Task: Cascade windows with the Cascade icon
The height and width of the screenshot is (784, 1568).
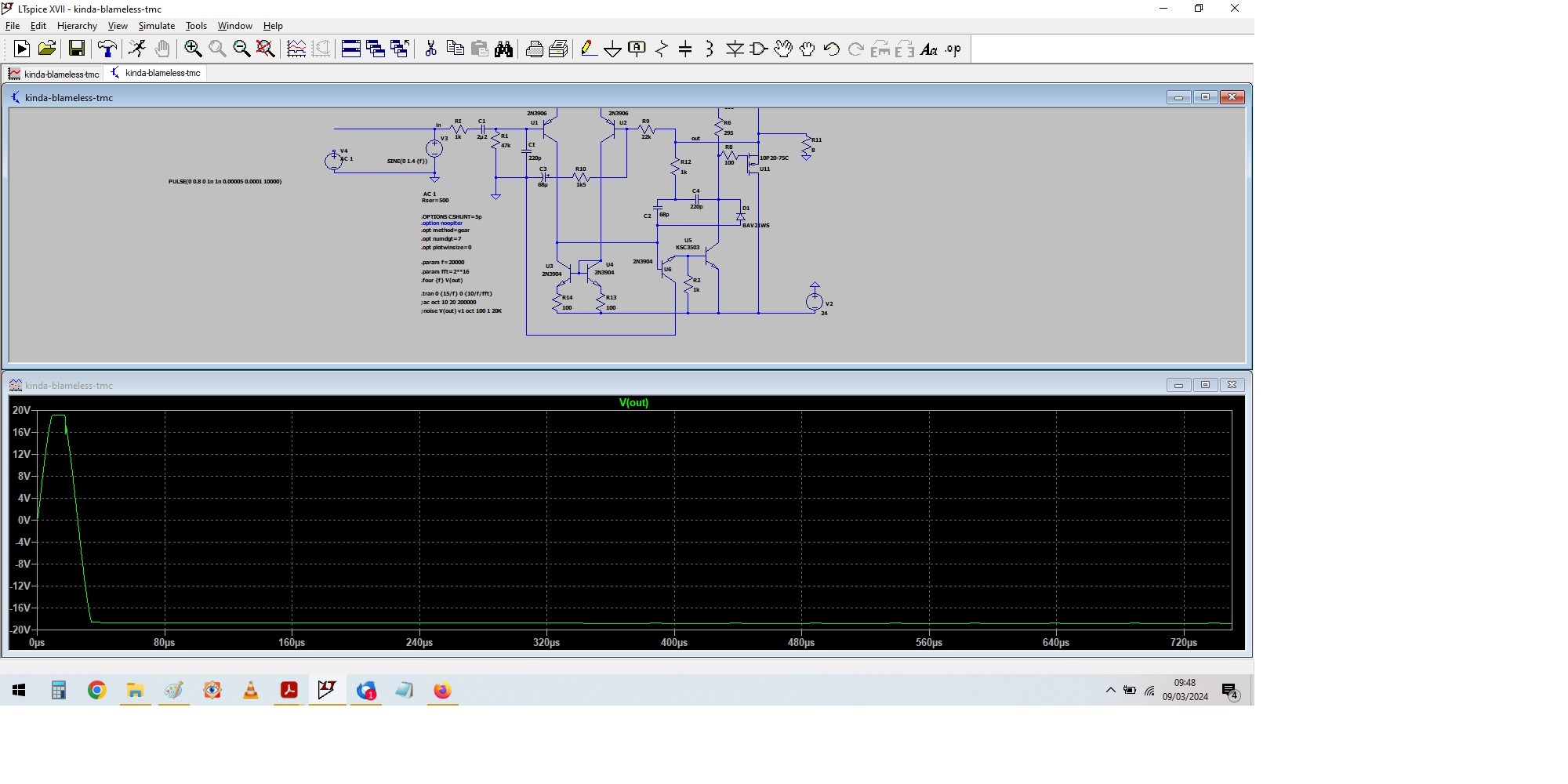Action: [x=376, y=49]
